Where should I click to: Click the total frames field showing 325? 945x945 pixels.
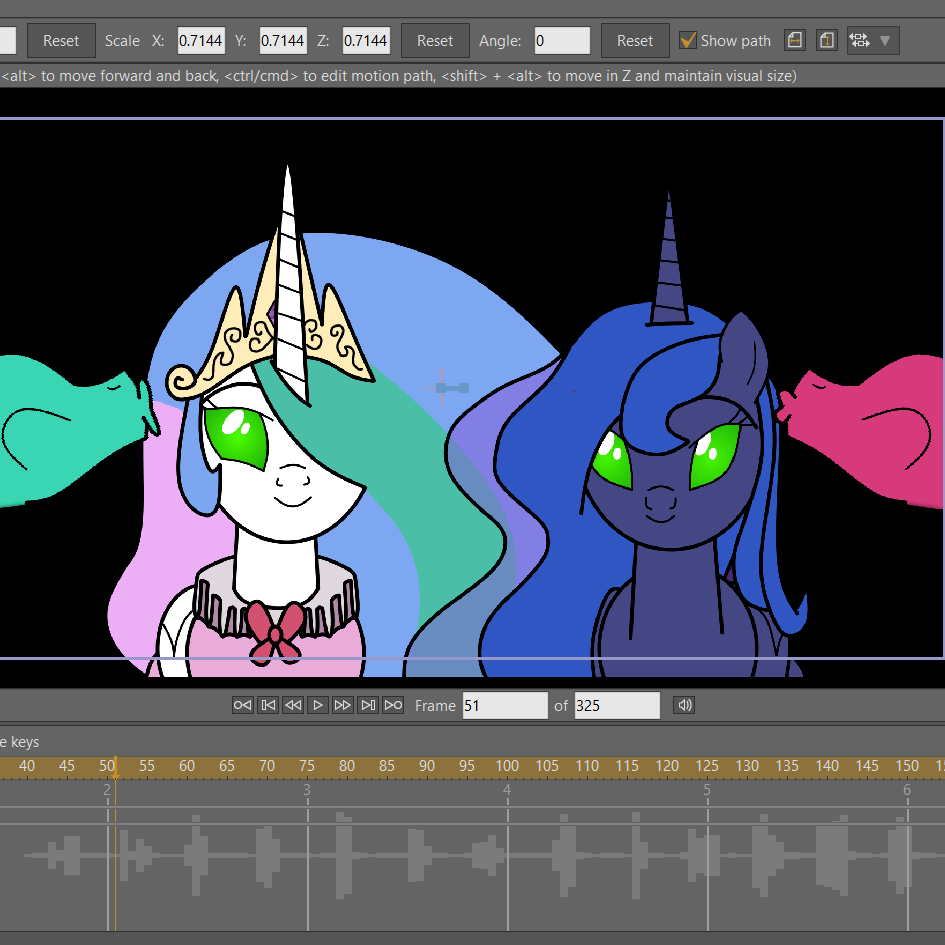(x=617, y=705)
